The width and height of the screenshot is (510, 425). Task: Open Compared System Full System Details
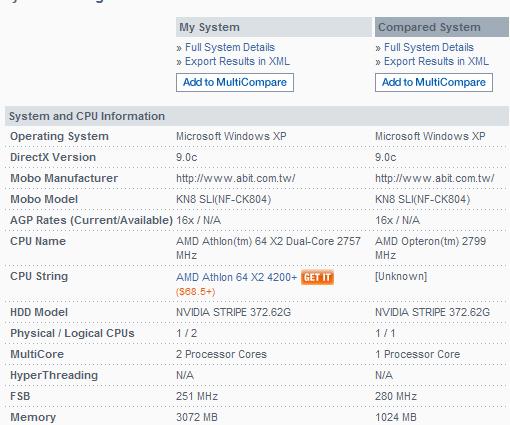[429, 47]
